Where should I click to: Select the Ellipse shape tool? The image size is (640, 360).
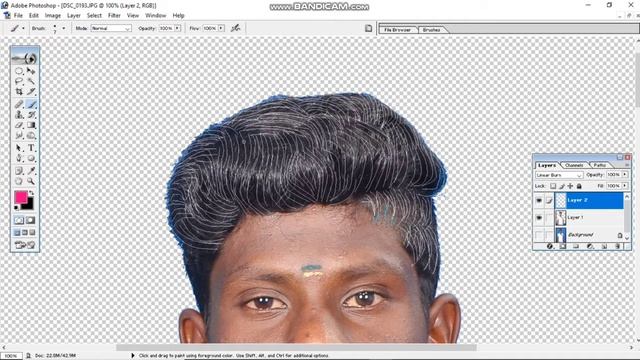point(31,158)
